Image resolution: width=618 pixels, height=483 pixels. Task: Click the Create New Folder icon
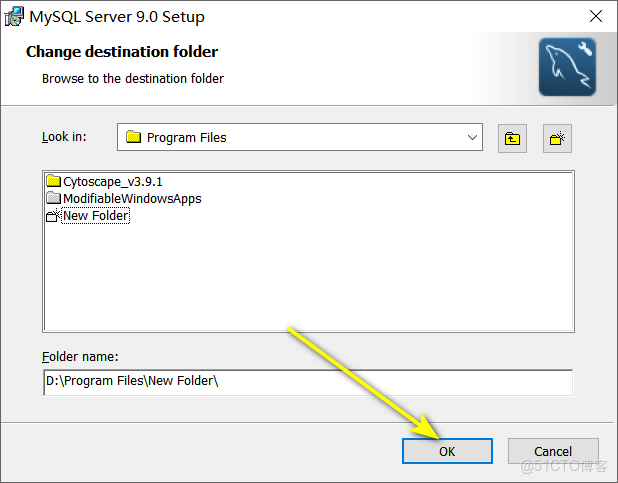click(x=557, y=138)
